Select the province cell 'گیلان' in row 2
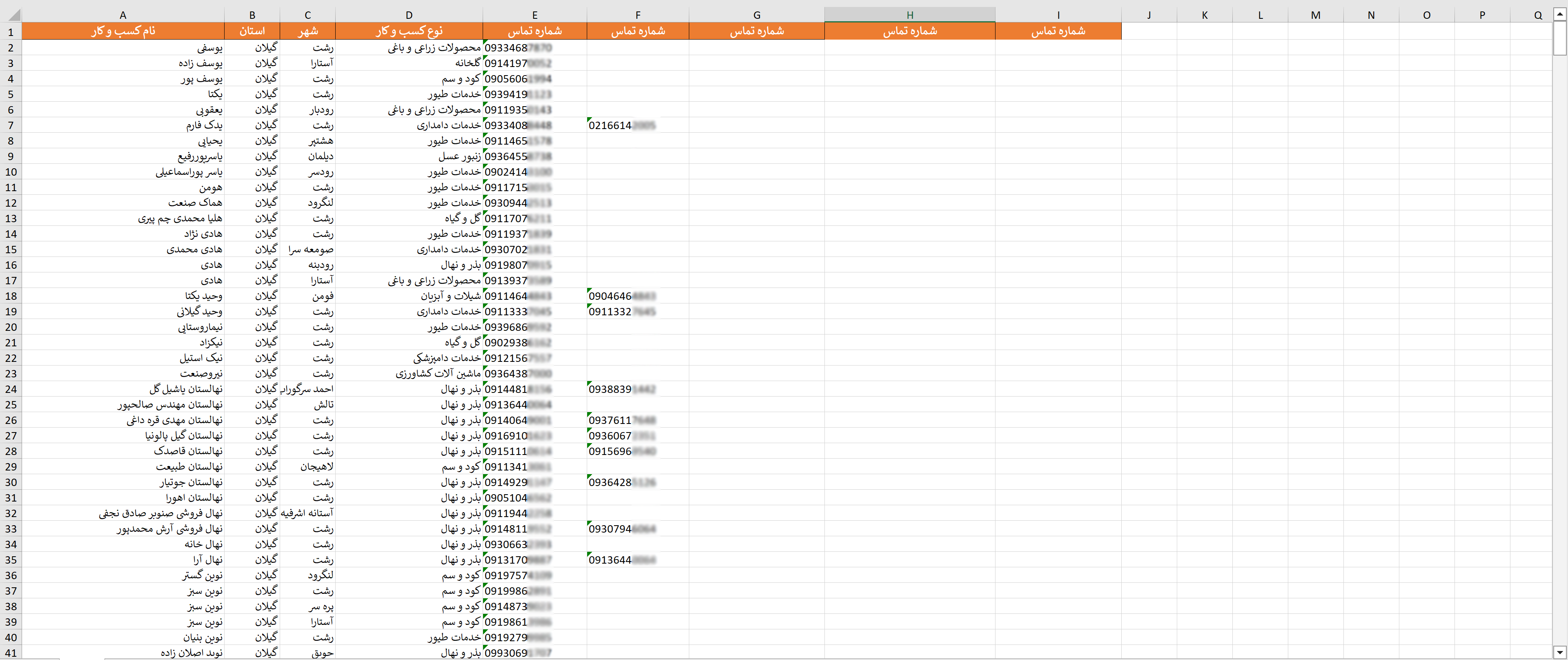 [x=252, y=47]
